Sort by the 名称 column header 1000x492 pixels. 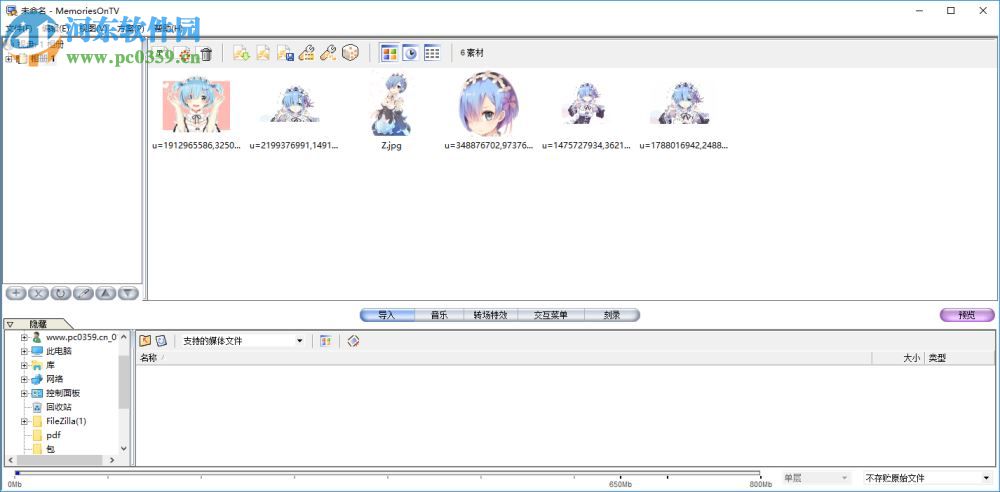pos(504,359)
